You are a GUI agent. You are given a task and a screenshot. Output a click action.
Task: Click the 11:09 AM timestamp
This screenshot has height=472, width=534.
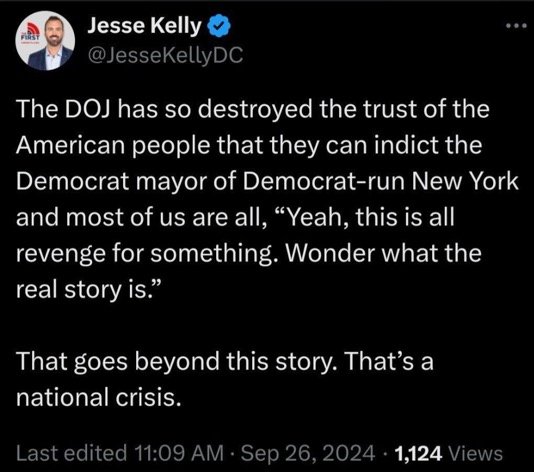(179, 453)
